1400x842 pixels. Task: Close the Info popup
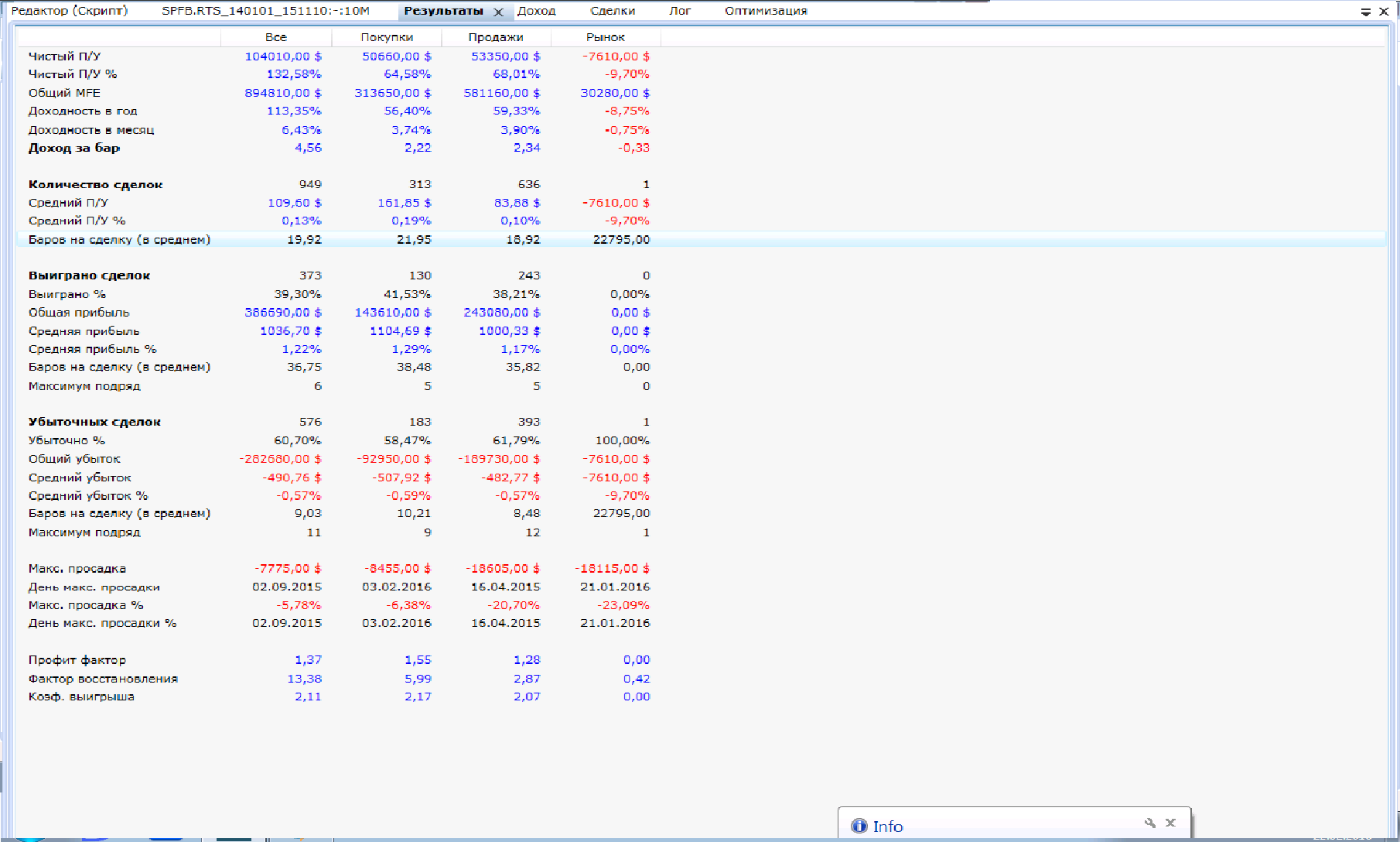pos(1170,823)
